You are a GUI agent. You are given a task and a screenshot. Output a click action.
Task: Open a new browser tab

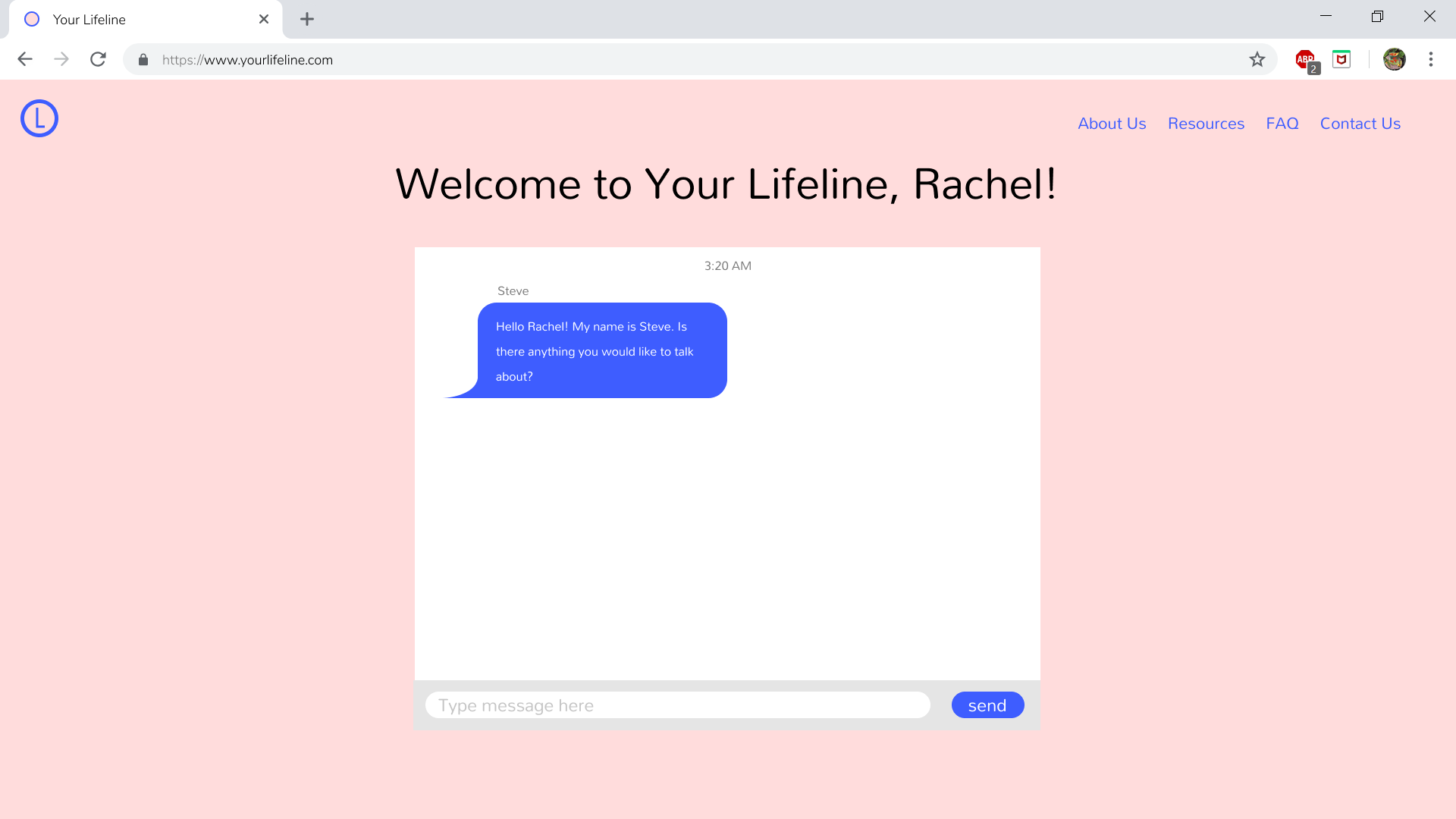pos(306,19)
